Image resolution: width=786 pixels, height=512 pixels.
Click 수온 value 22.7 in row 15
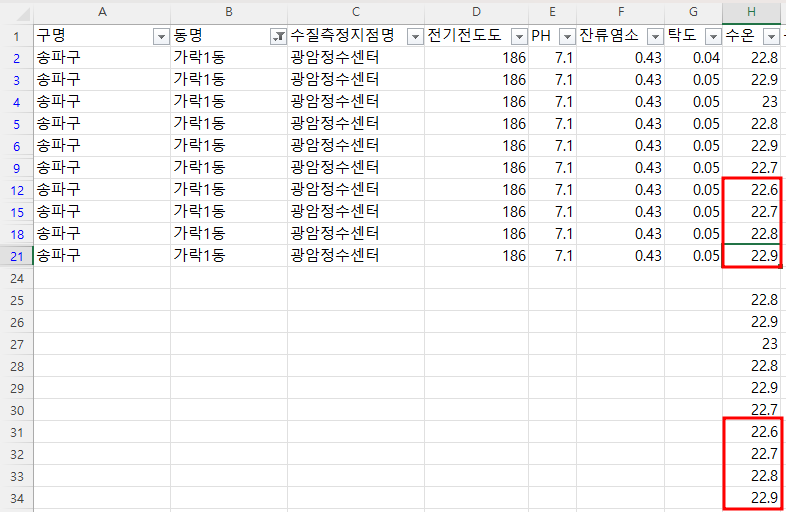click(x=764, y=212)
